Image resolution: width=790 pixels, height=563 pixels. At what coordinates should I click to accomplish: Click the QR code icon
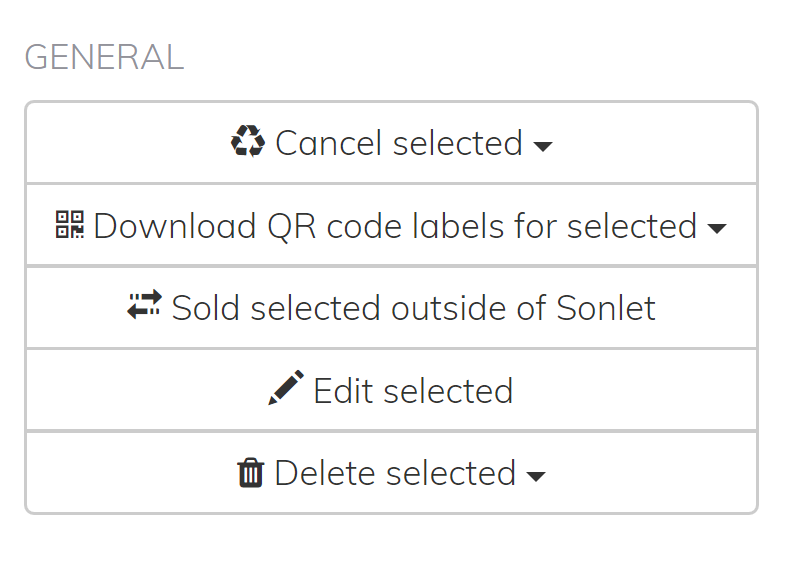click(x=70, y=225)
